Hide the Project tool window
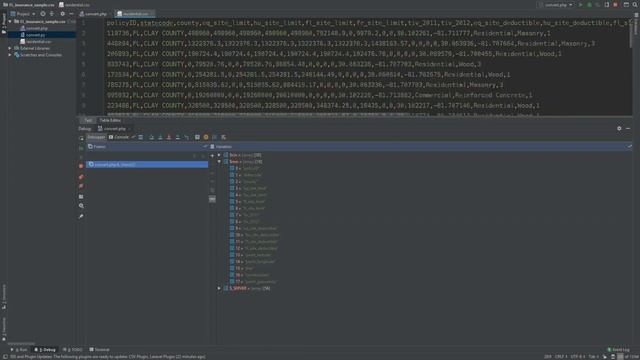This screenshot has width=640, height=360. point(71,14)
